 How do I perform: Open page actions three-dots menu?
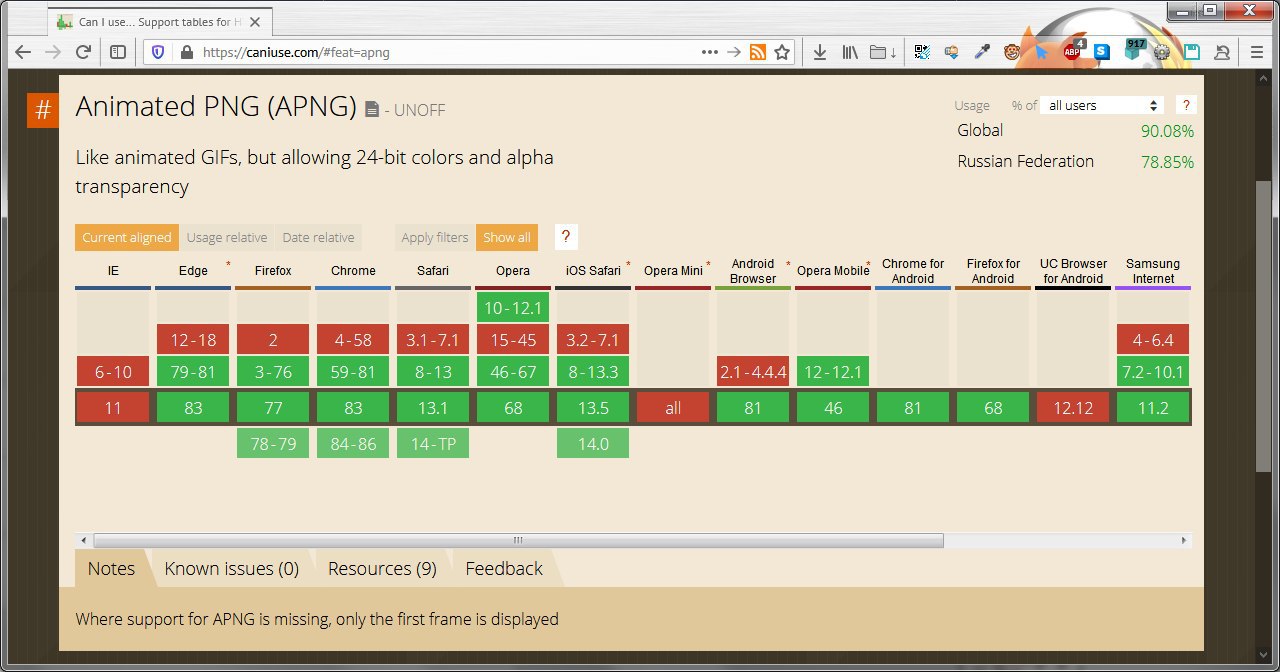[710, 52]
